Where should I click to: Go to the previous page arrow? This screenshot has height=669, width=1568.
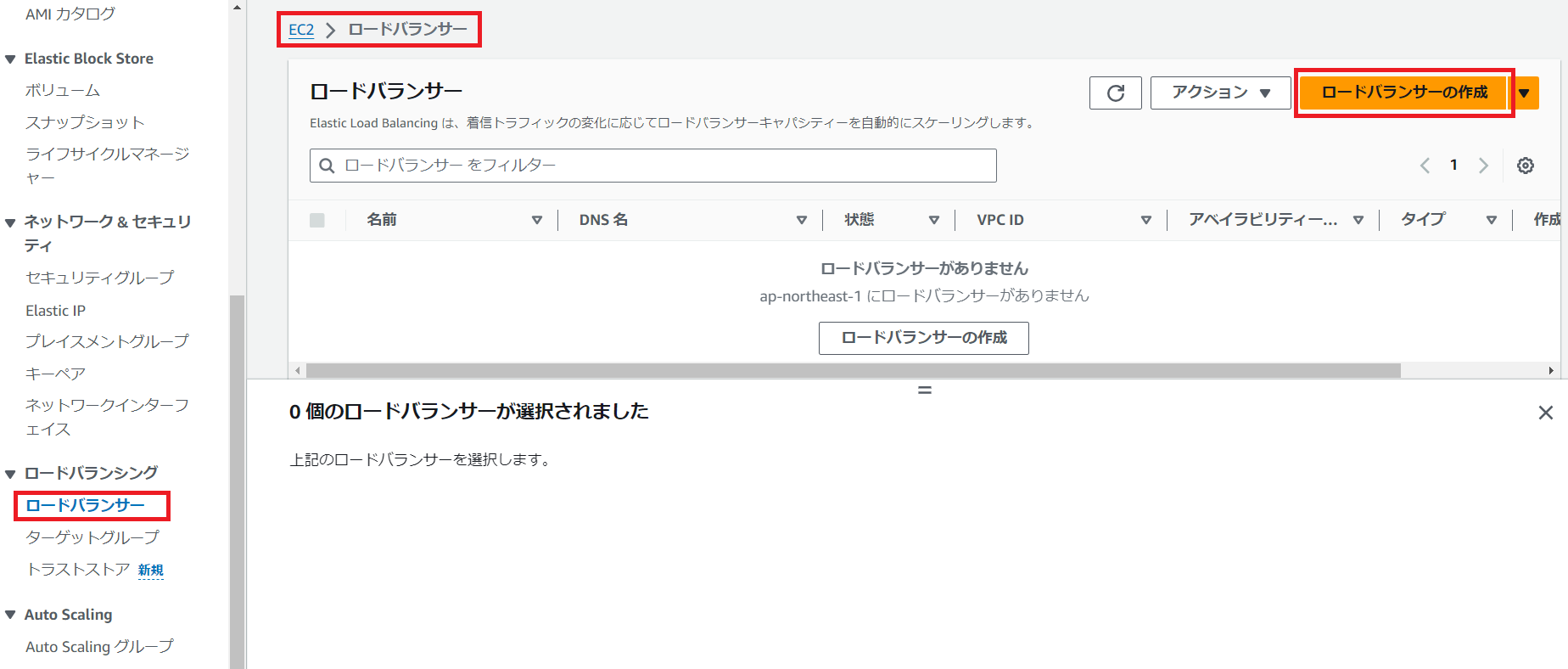[1425, 166]
